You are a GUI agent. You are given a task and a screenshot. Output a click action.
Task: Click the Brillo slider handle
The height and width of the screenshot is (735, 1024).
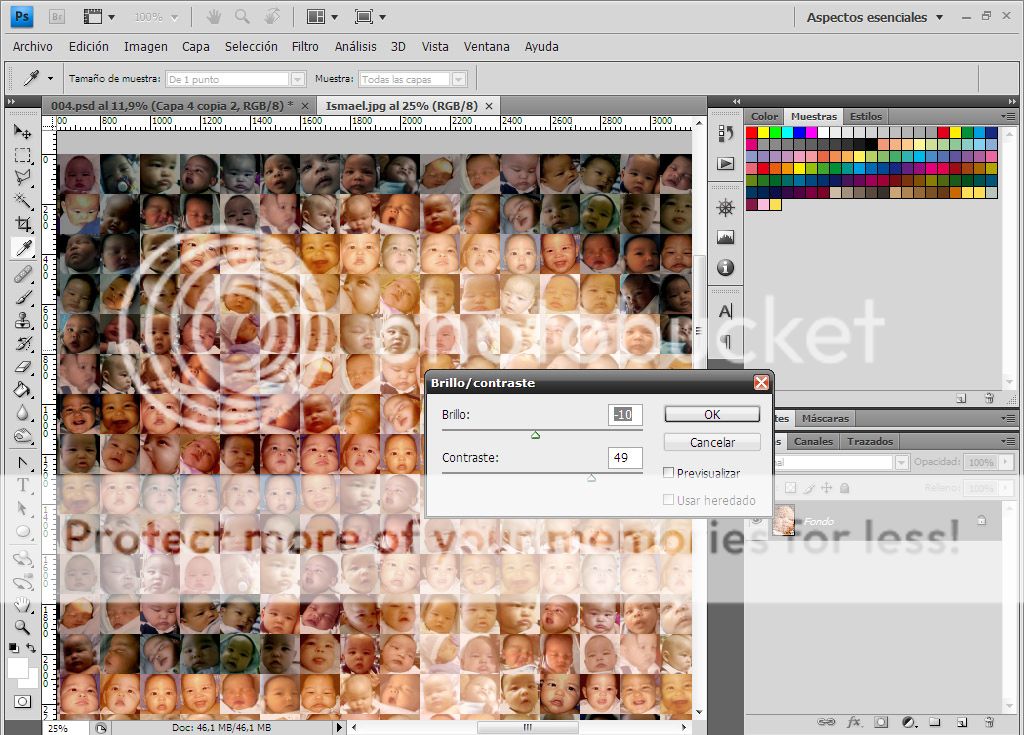tap(536, 435)
